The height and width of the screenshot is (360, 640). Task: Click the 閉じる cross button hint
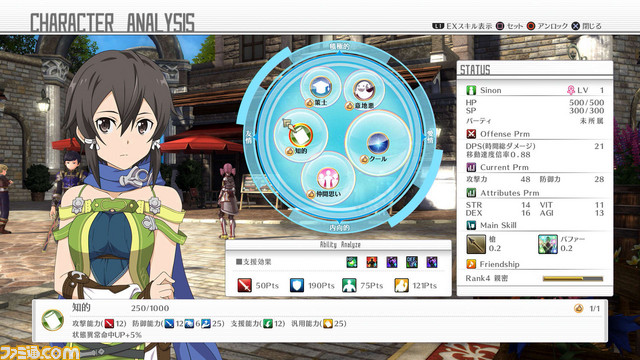point(586,26)
